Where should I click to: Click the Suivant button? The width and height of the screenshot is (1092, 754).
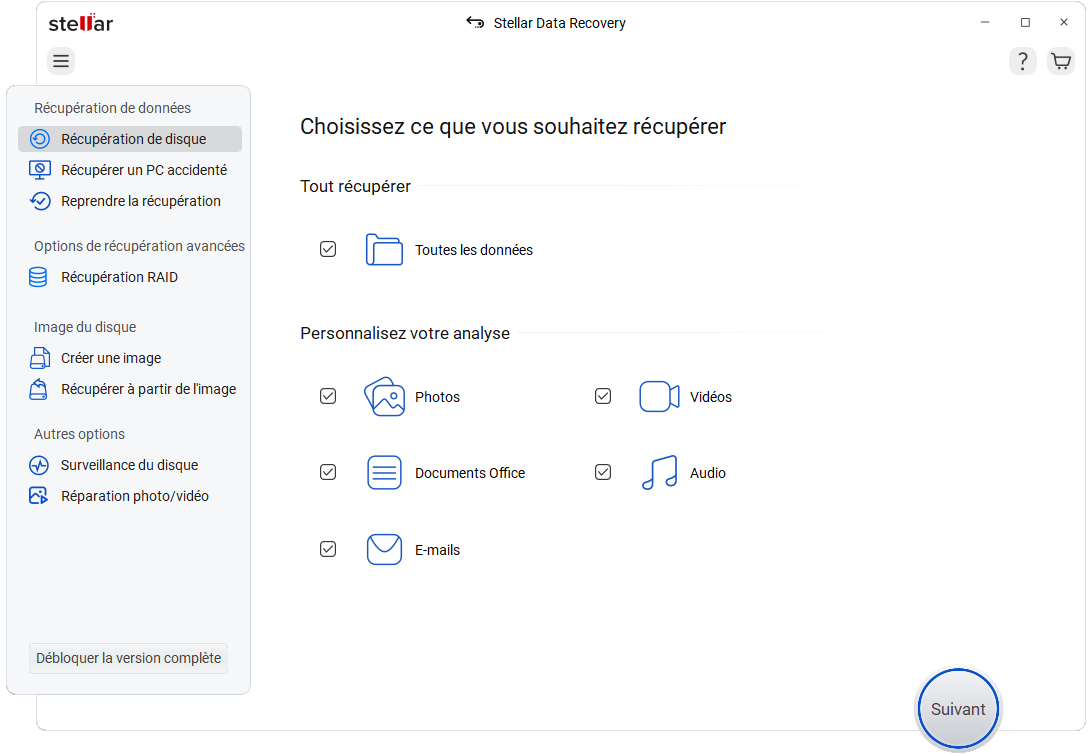click(958, 709)
